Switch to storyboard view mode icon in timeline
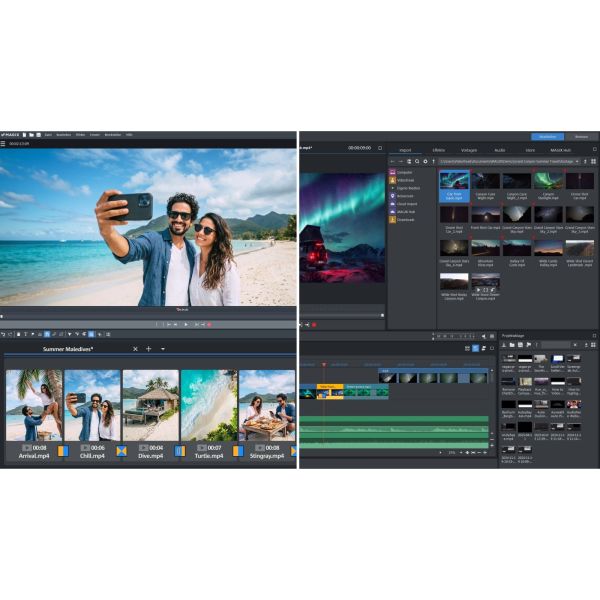 coord(467,348)
